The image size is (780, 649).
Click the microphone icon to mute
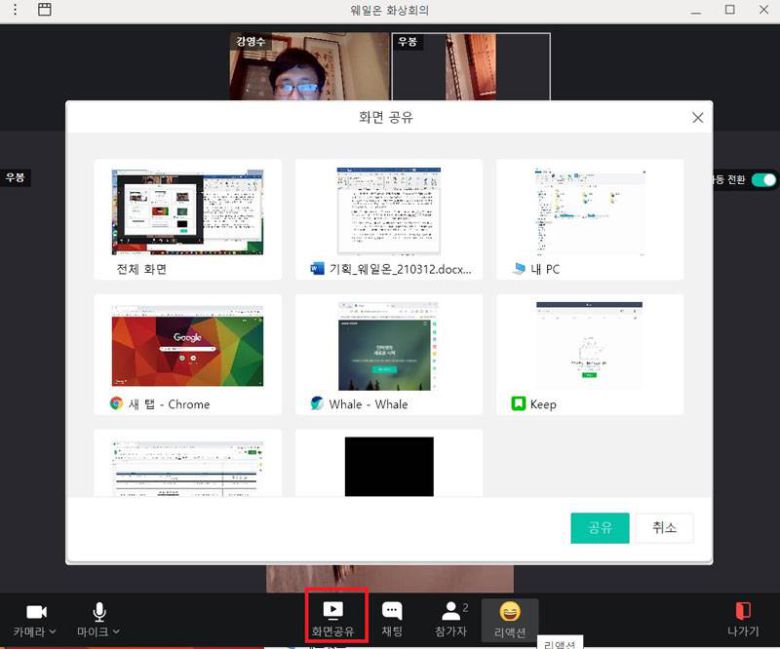tap(99, 611)
